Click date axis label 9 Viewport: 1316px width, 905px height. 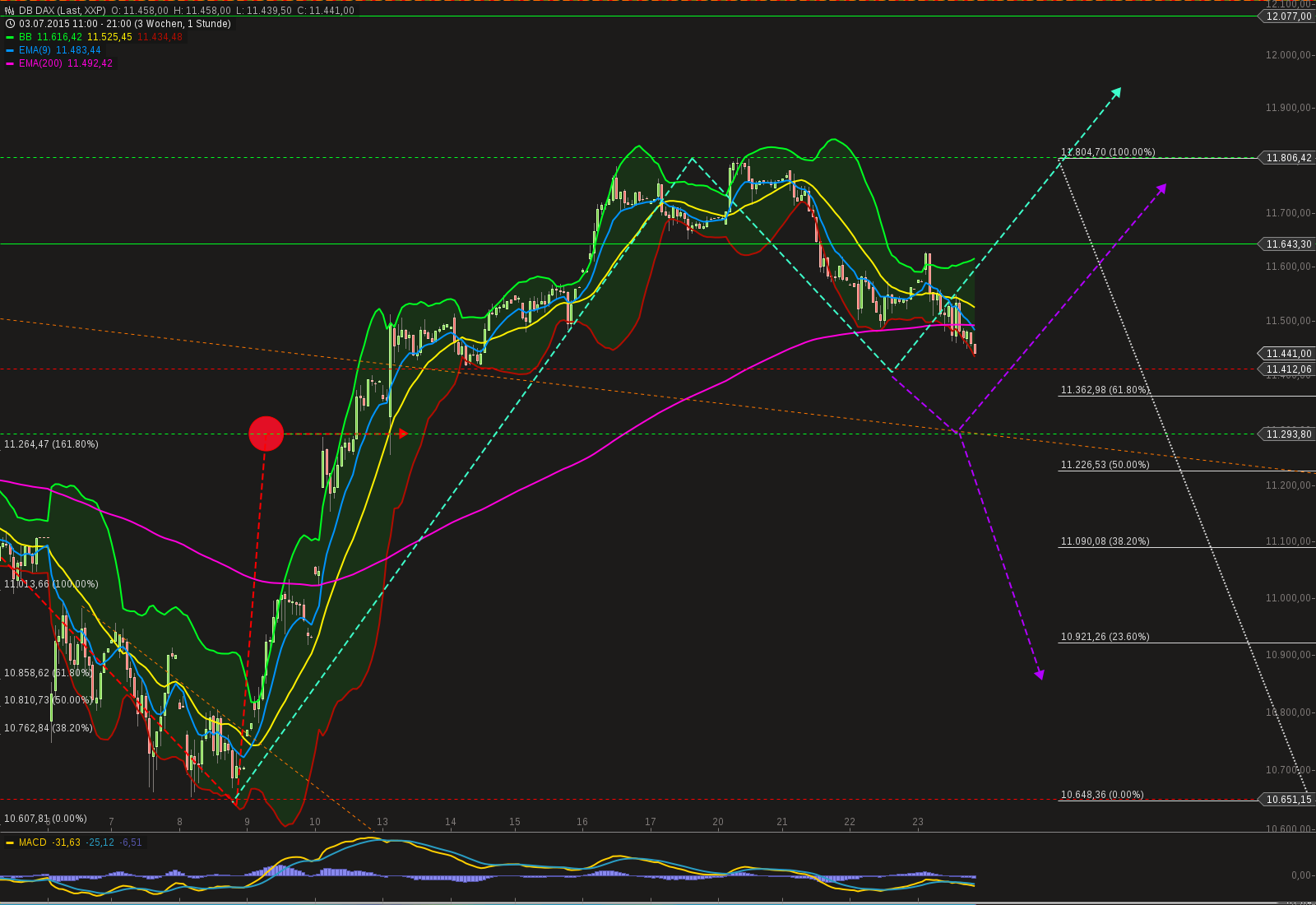click(247, 822)
